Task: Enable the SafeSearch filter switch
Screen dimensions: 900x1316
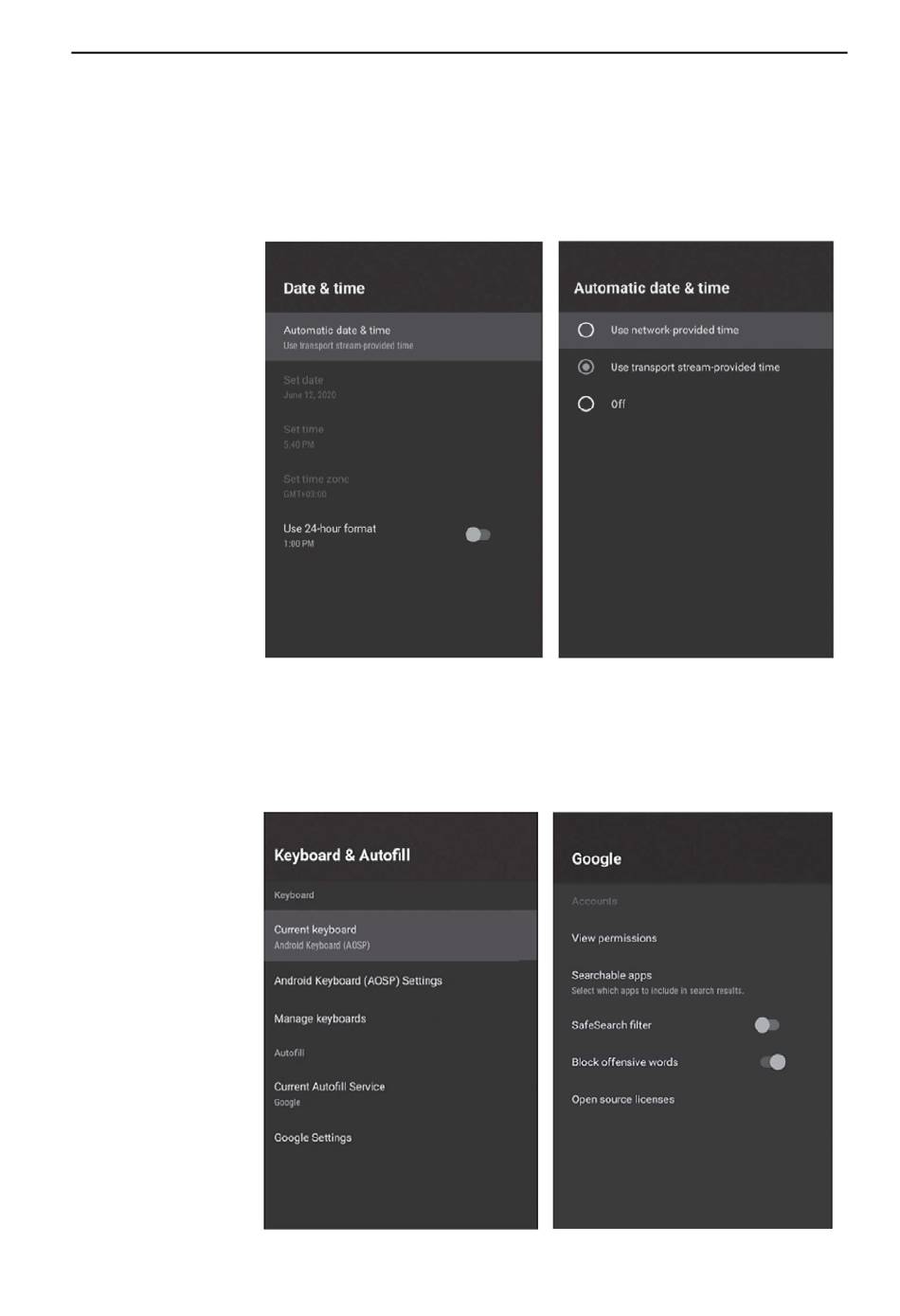Action: click(x=766, y=1024)
